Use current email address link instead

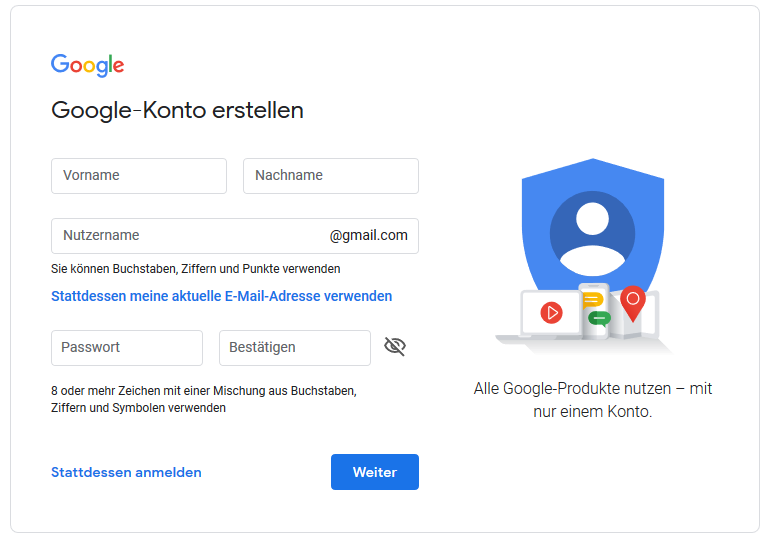click(221, 296)
